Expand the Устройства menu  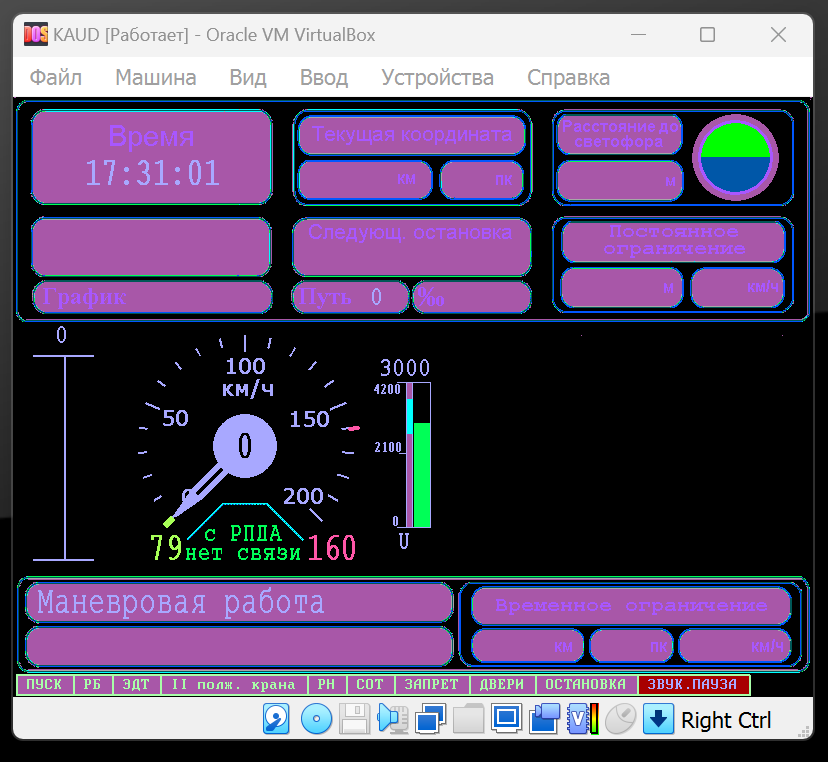tap(437, 77)
